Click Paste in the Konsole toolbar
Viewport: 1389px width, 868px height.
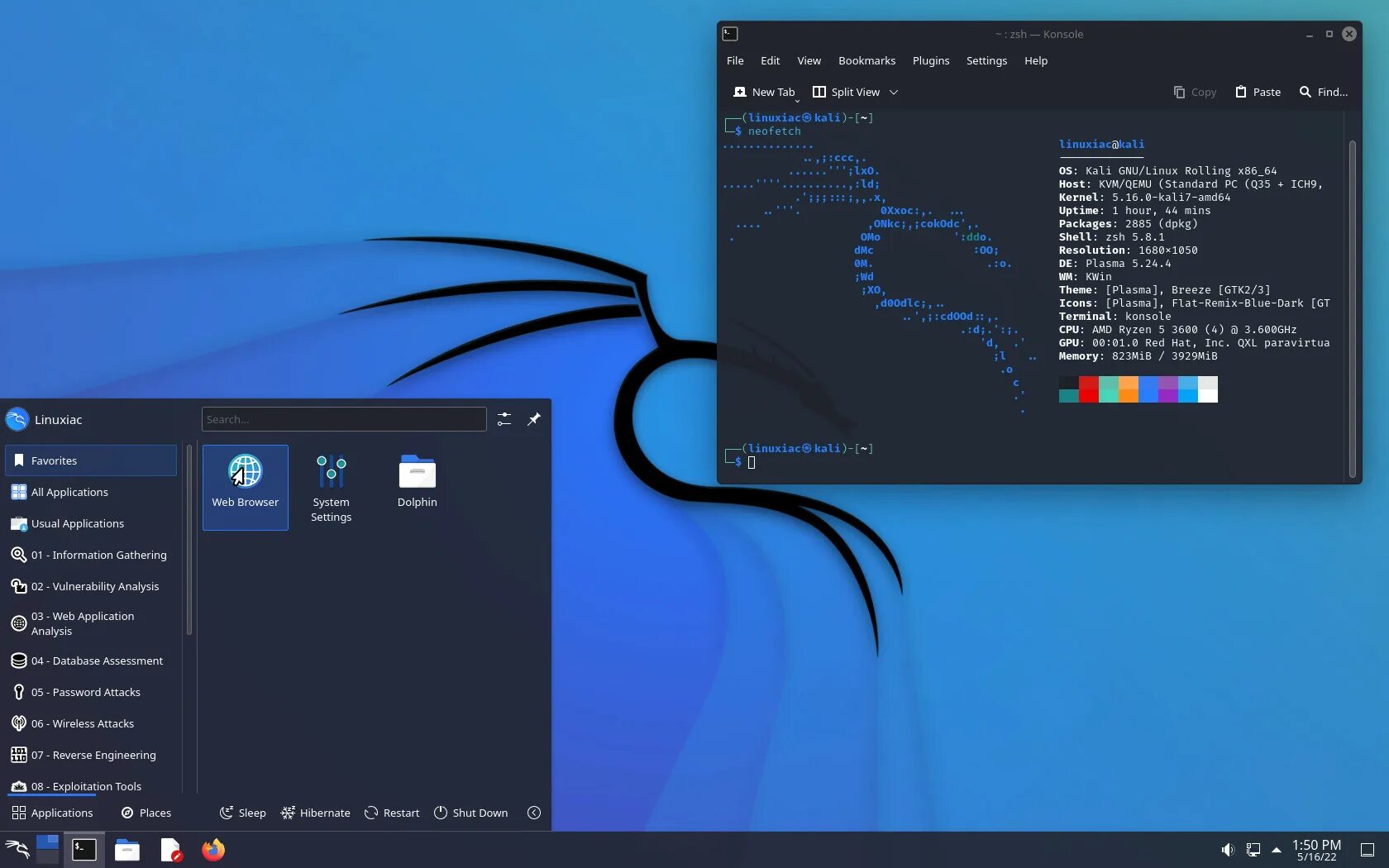click(x=1258, y=92)
